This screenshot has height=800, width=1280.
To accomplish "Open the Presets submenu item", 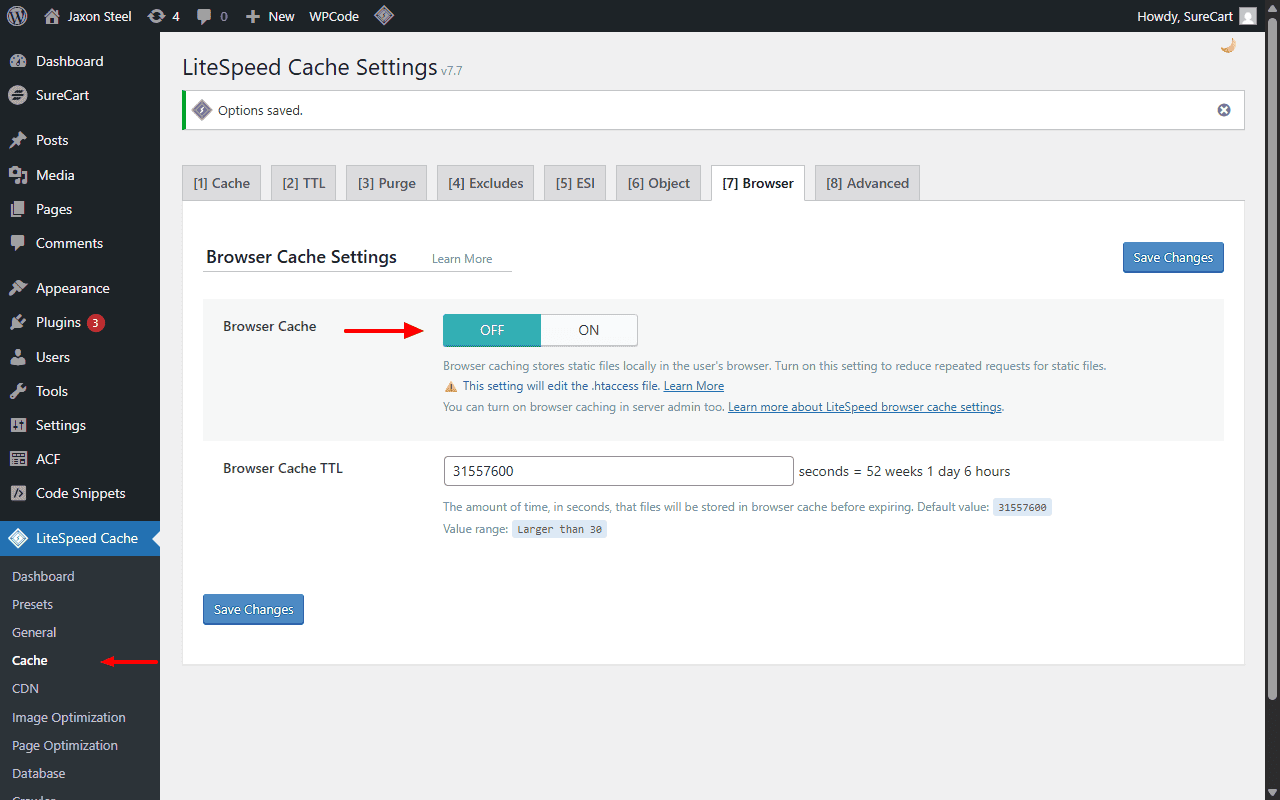I will coord(32,604).
